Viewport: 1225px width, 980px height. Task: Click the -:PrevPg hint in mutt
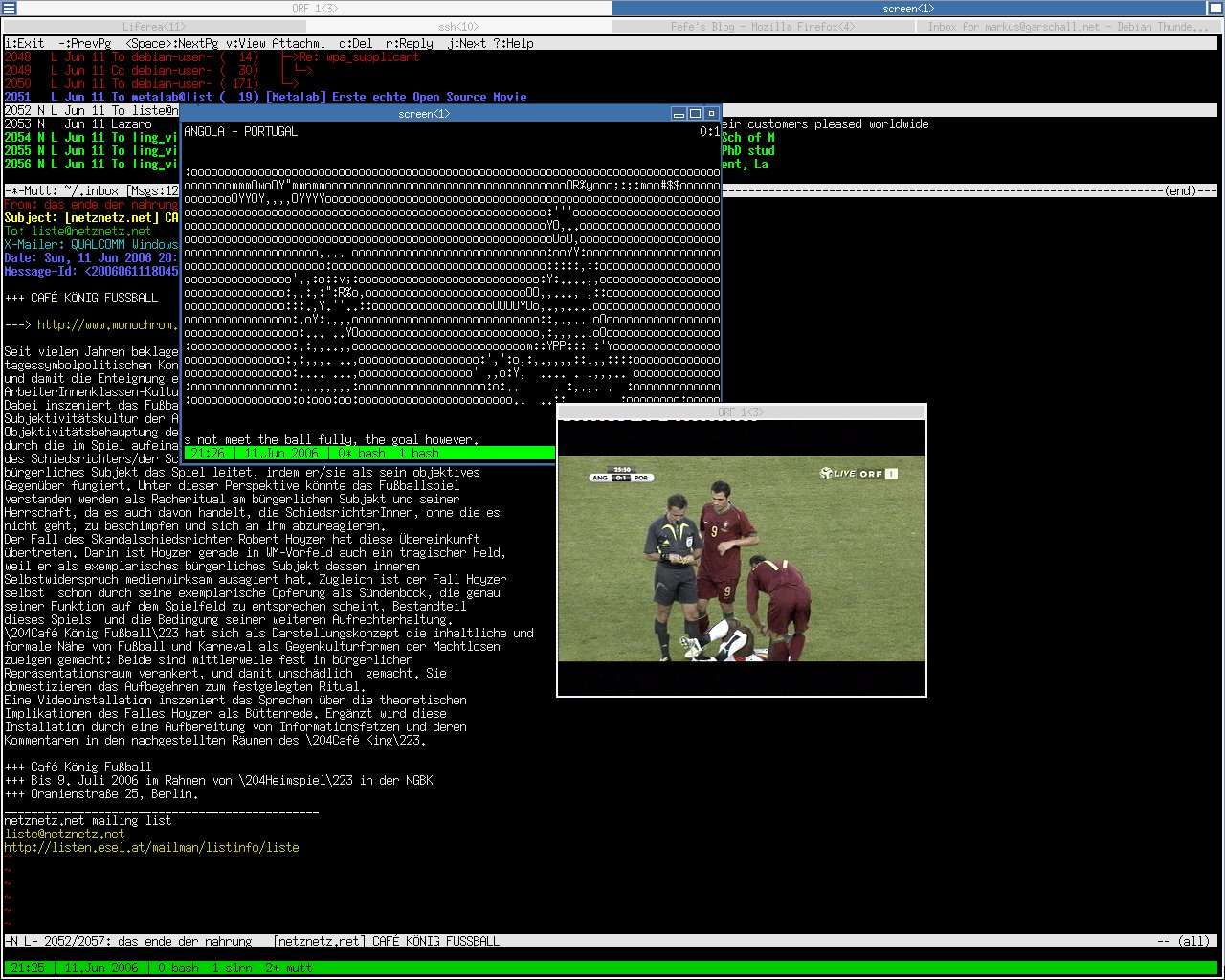click(84, 43)
